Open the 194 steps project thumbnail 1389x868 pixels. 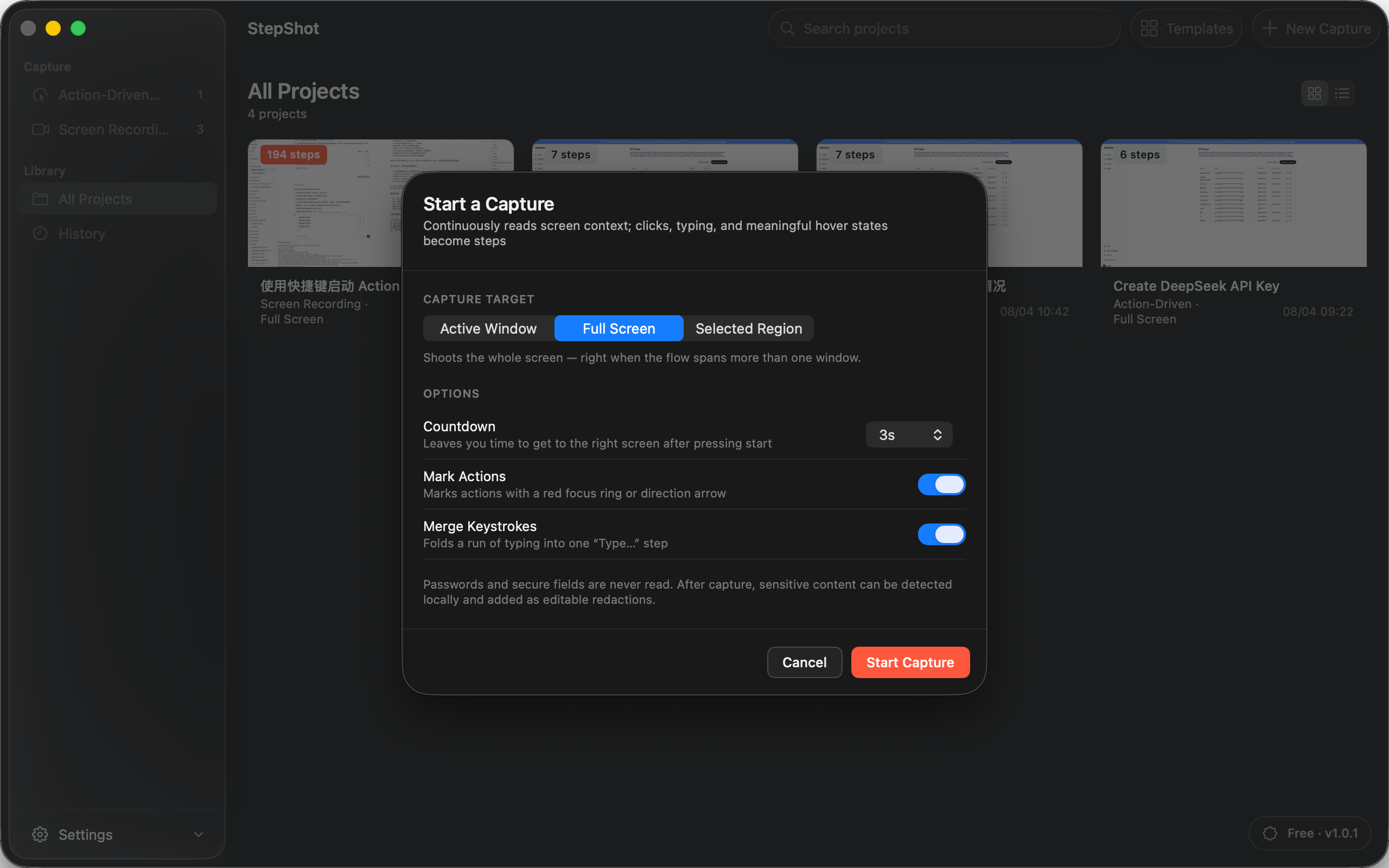(x=324, y=203)
